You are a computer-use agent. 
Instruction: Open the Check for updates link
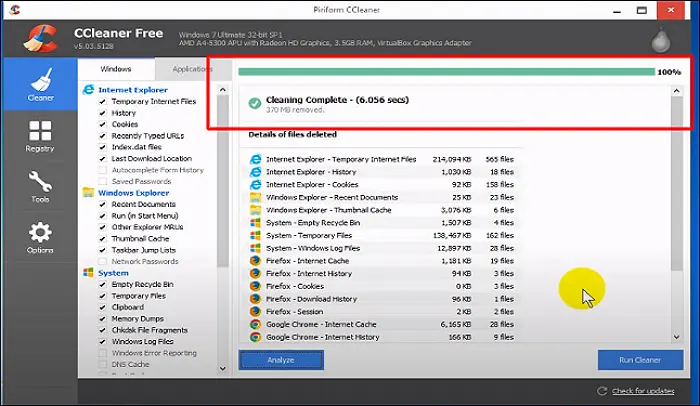(643, 391)
